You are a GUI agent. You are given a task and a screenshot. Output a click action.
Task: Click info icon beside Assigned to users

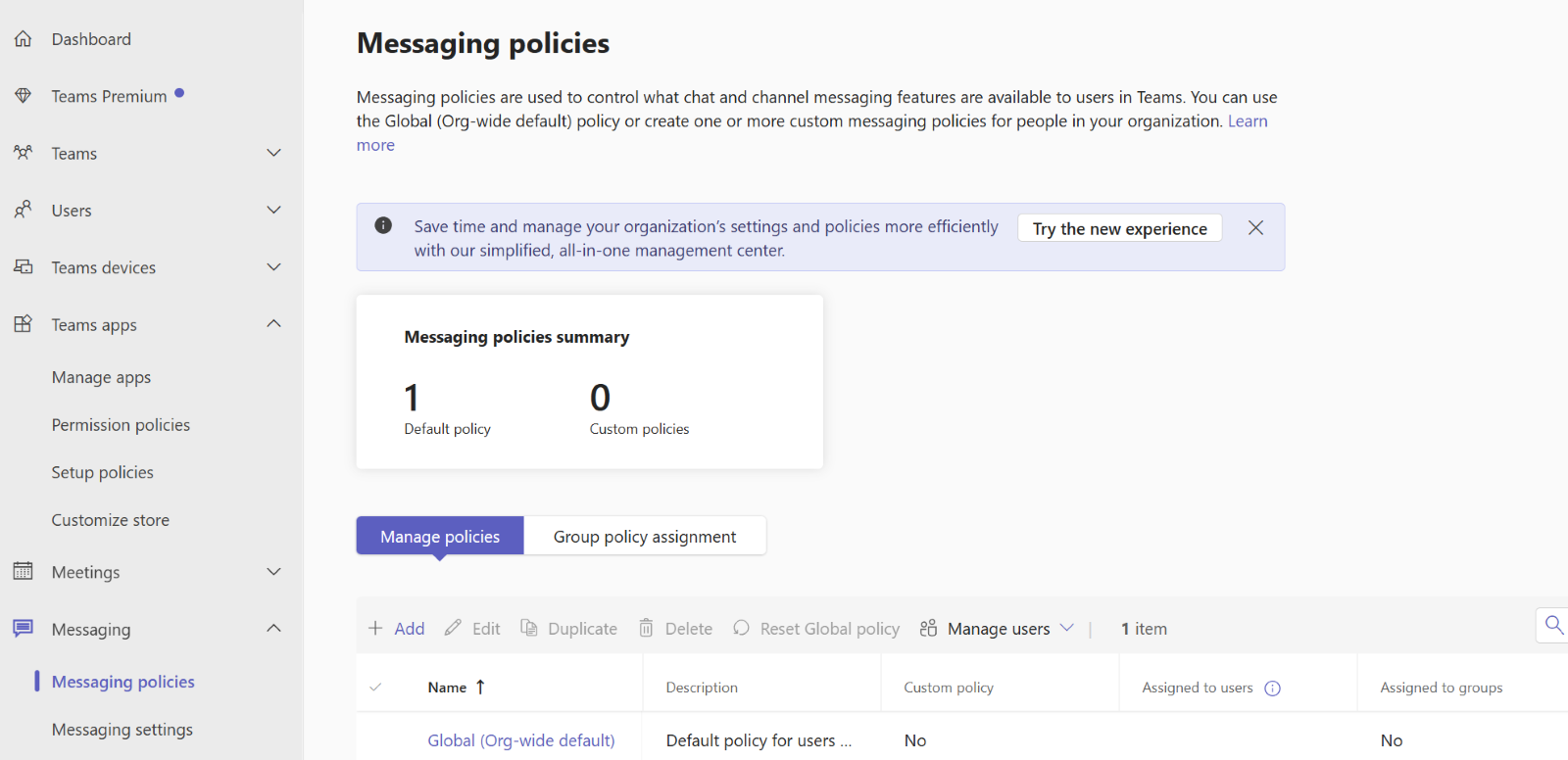click(1272, 689)
